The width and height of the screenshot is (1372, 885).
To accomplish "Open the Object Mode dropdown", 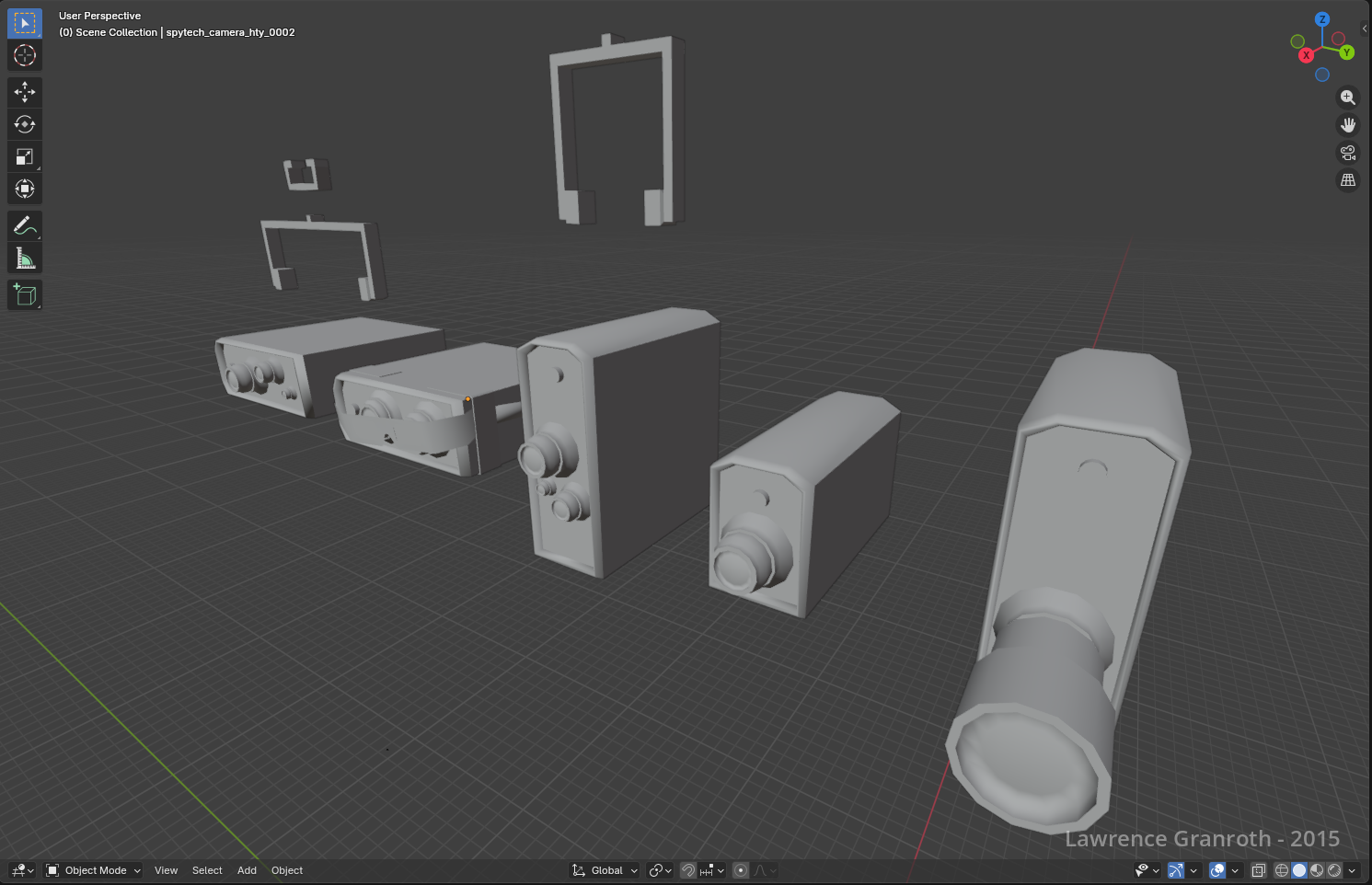I will coord(94,870).
